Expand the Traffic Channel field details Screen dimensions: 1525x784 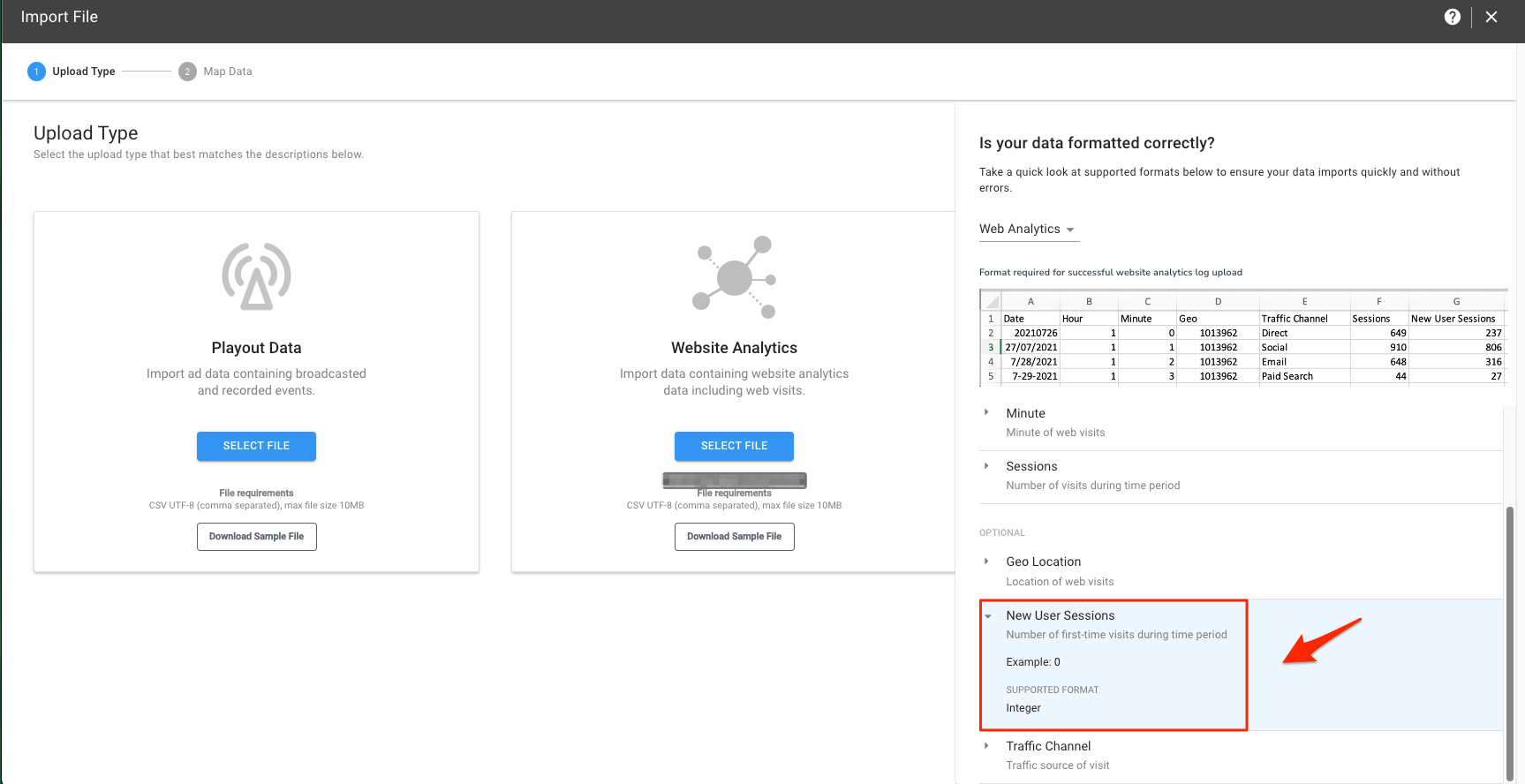[987, 746]
